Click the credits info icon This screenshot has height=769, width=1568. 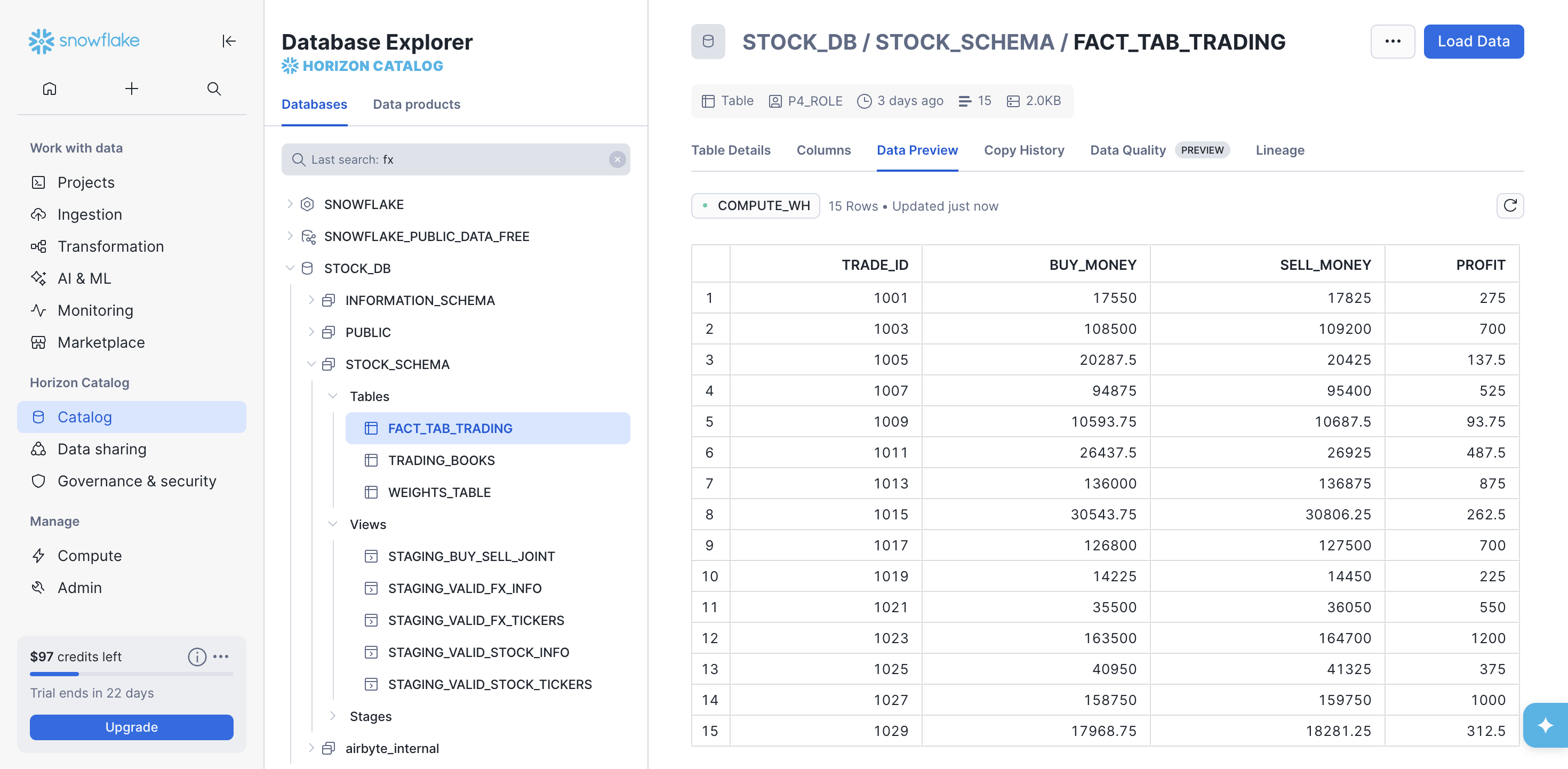coord(197,656)
